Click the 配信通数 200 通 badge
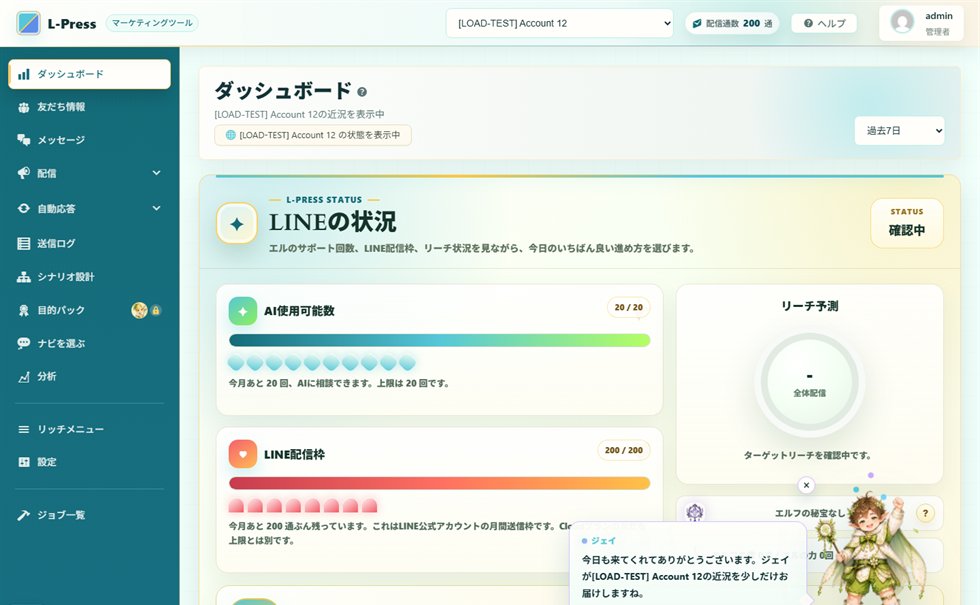The width and height of the screenshot is (980, 605). (732, 23)
